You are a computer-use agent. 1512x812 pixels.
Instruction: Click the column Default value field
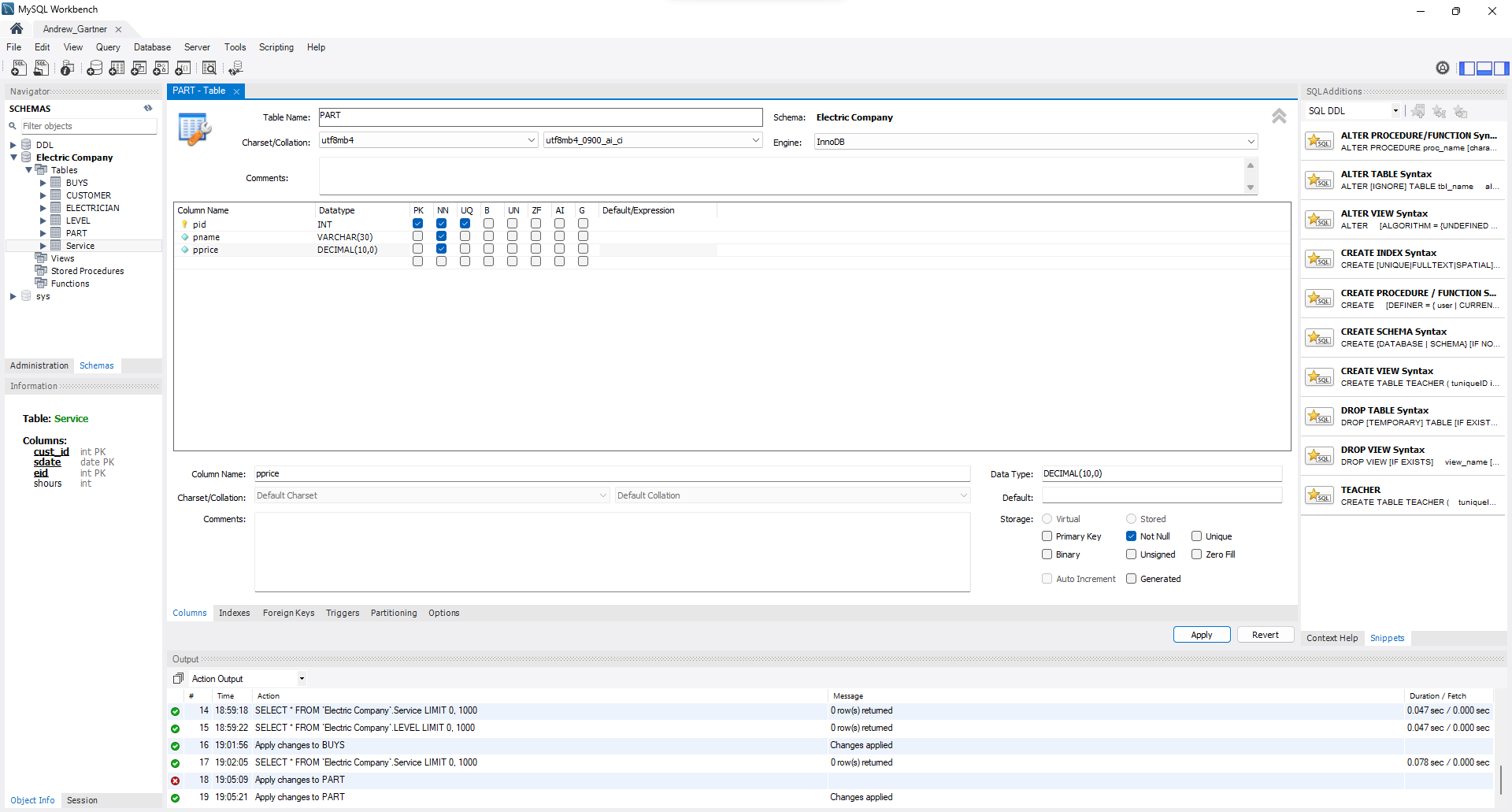click(1162, 495)
